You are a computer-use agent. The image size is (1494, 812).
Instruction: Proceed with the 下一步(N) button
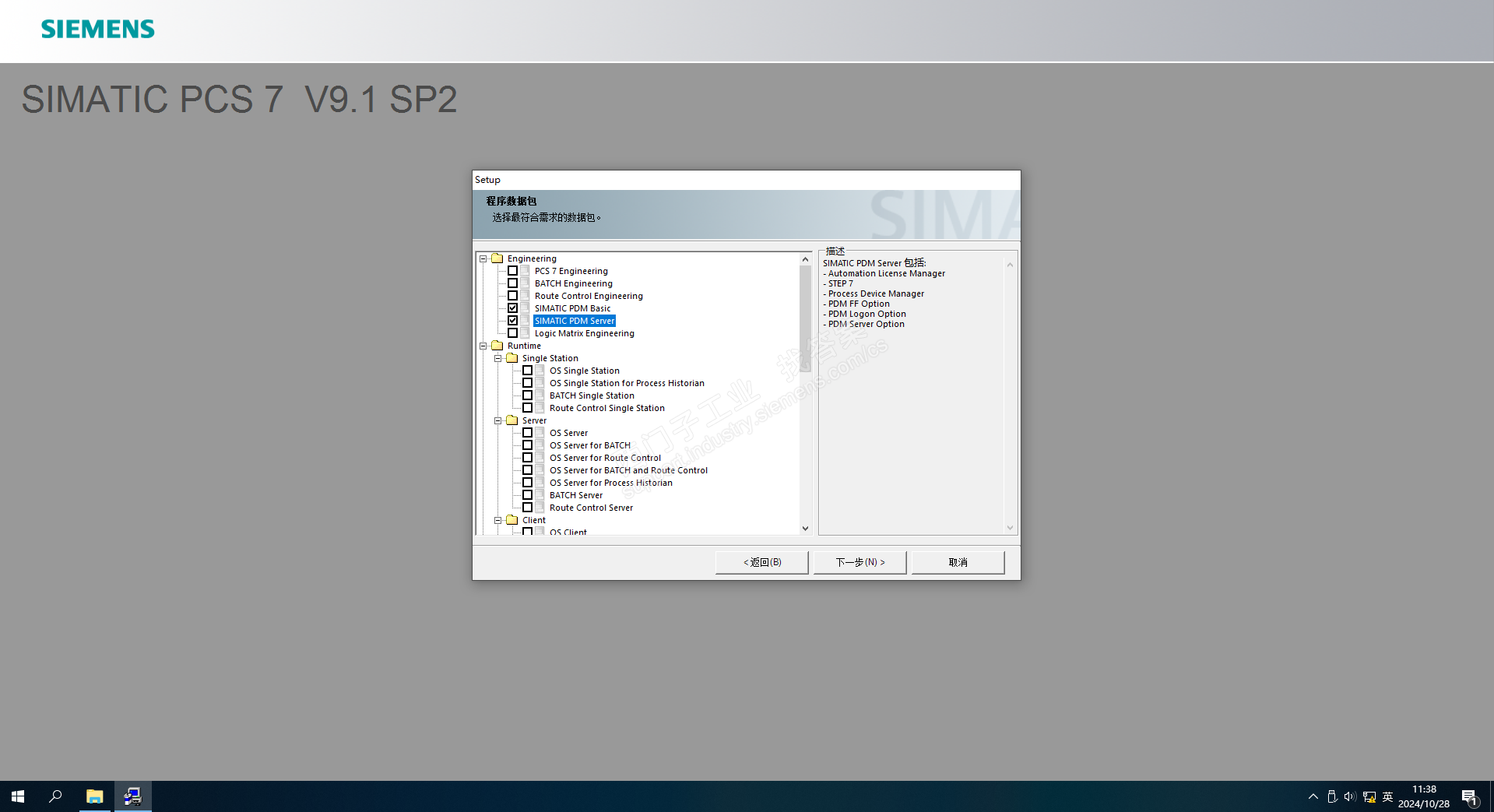tap(860, 562)
